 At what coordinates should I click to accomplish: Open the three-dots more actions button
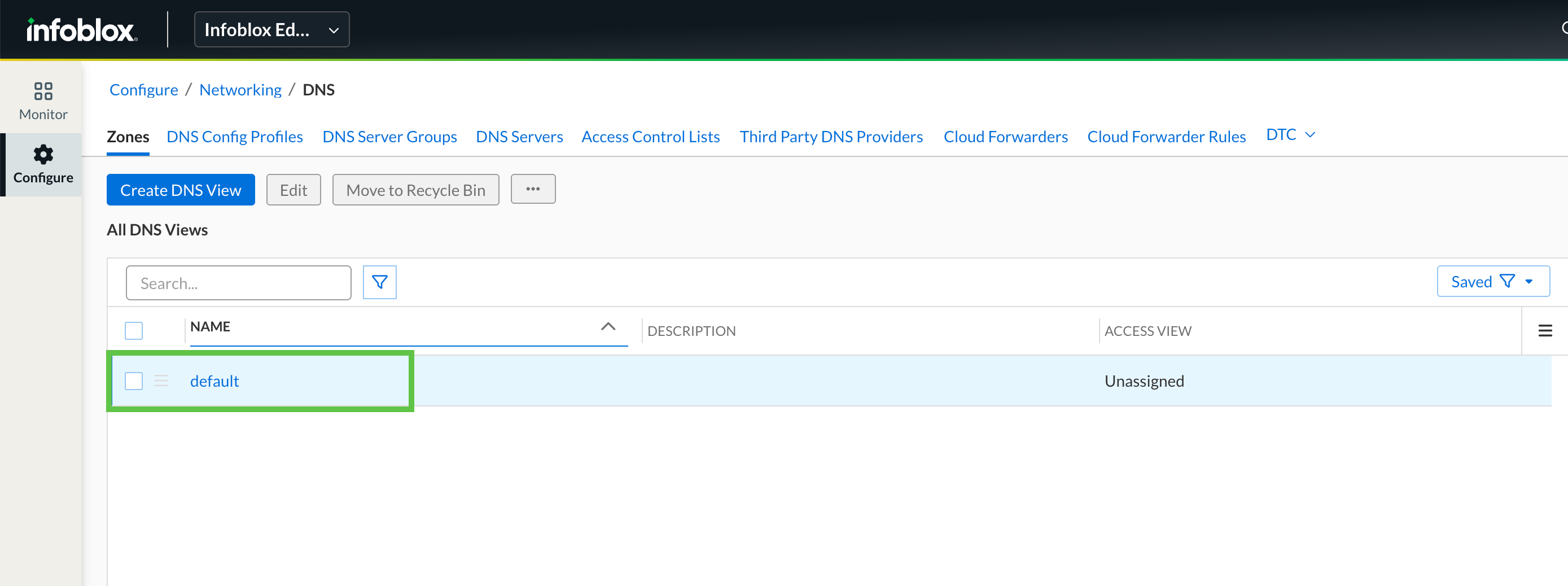pyautogui.click(x=533, y=189)
